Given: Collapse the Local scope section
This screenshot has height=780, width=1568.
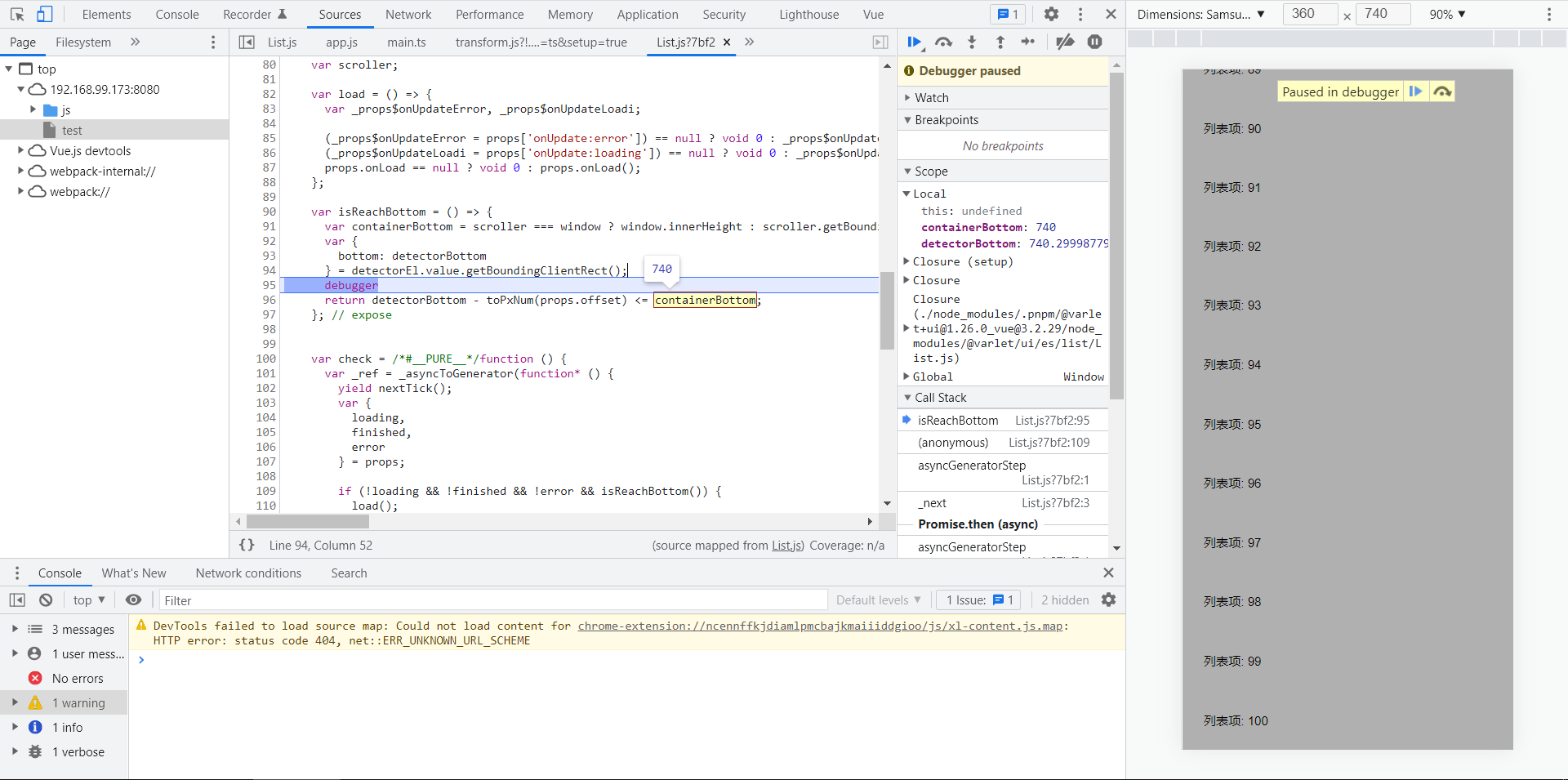Looking at the screenshot, I should pyautogui.click(x=907, y=194).
